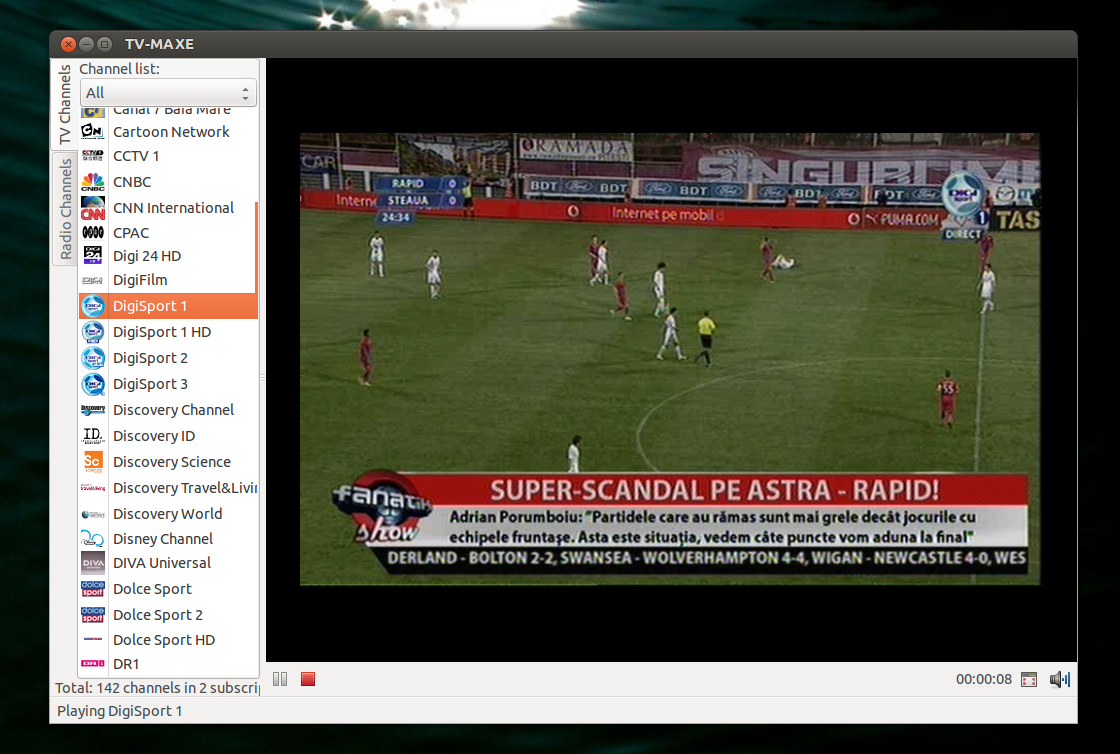Select the Discovery World channel name
Screen dimensions: 1120x754
pos(168,514)
